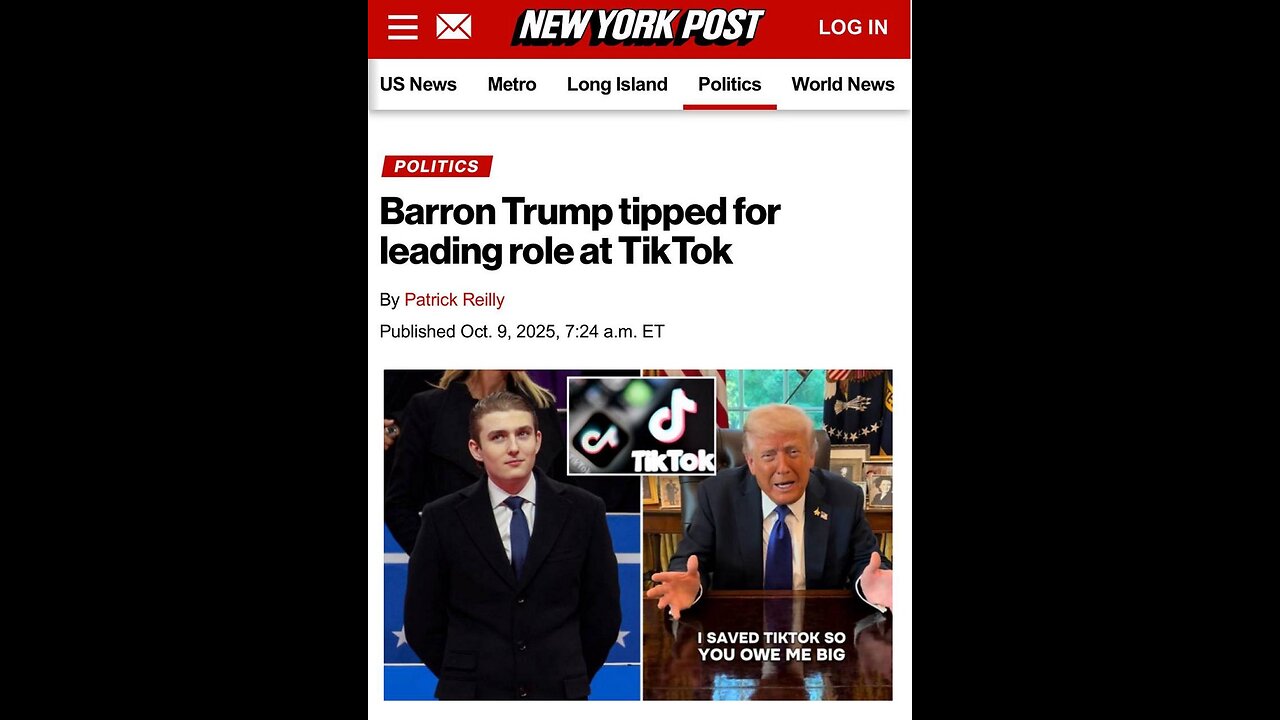Click the New York Post logo

click(x=639, y=27)
